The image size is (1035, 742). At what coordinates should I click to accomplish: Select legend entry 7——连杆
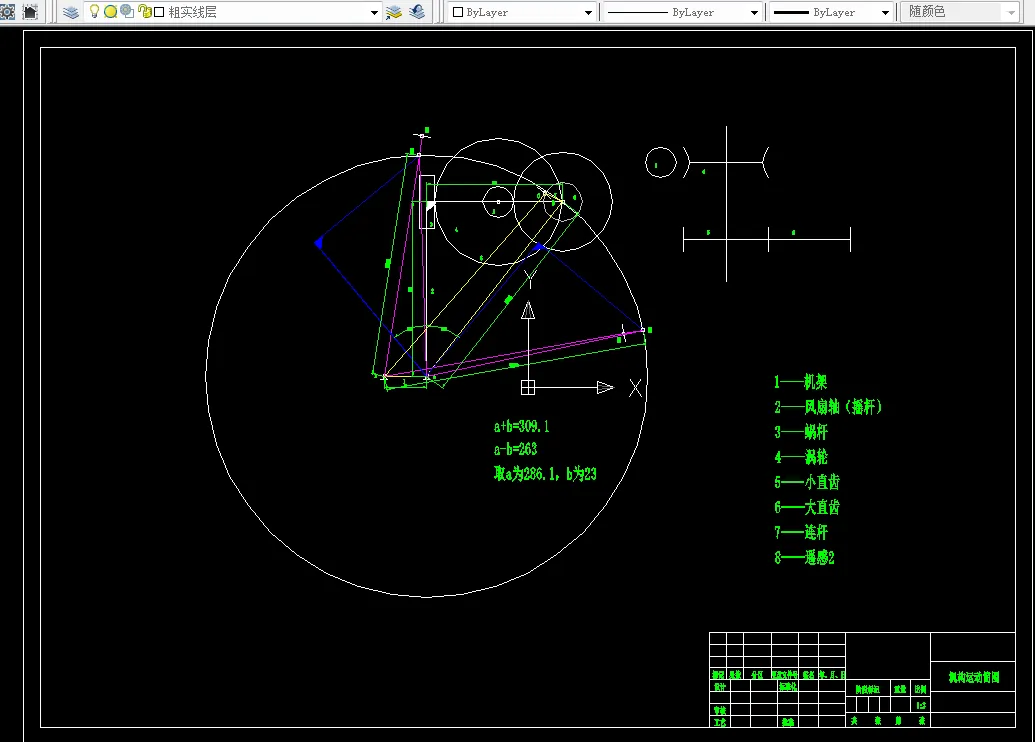(801, 532)
